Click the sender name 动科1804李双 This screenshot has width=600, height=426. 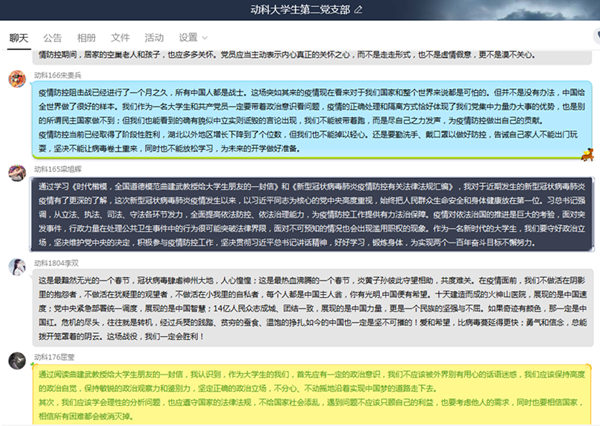click(56, 260)
